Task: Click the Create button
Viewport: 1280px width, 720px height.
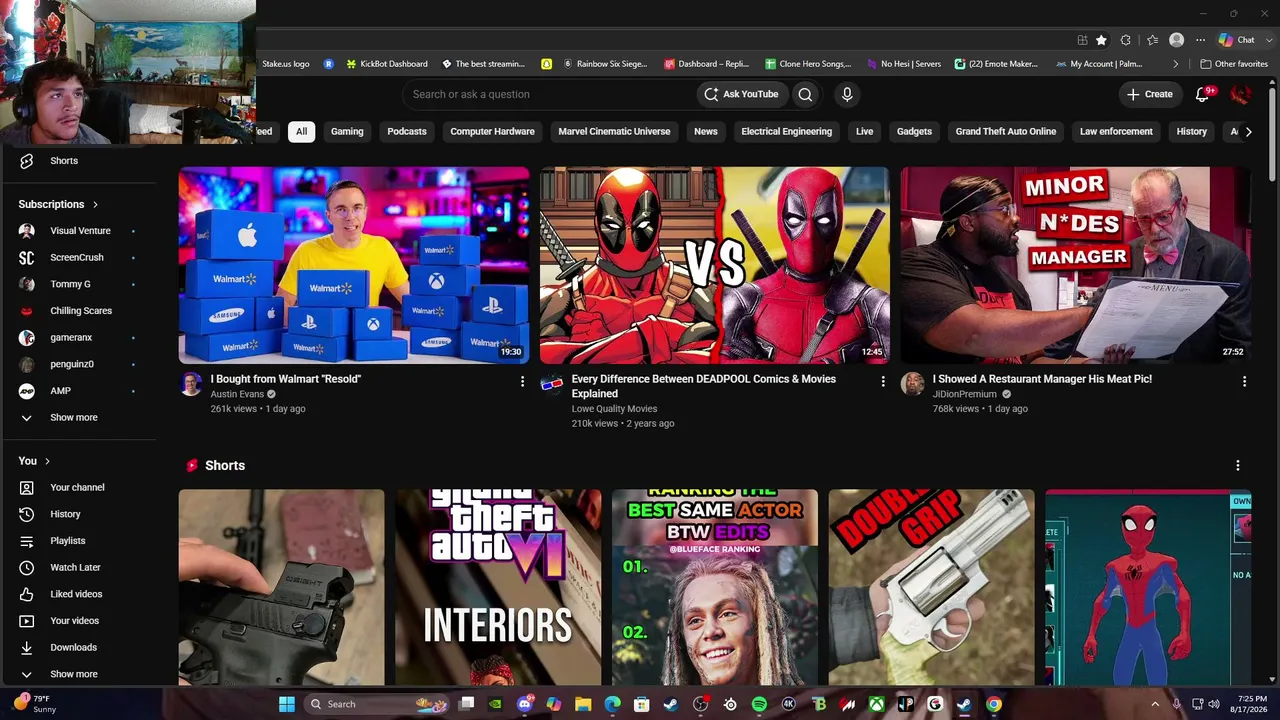Action: click(x=1150, y=94)
